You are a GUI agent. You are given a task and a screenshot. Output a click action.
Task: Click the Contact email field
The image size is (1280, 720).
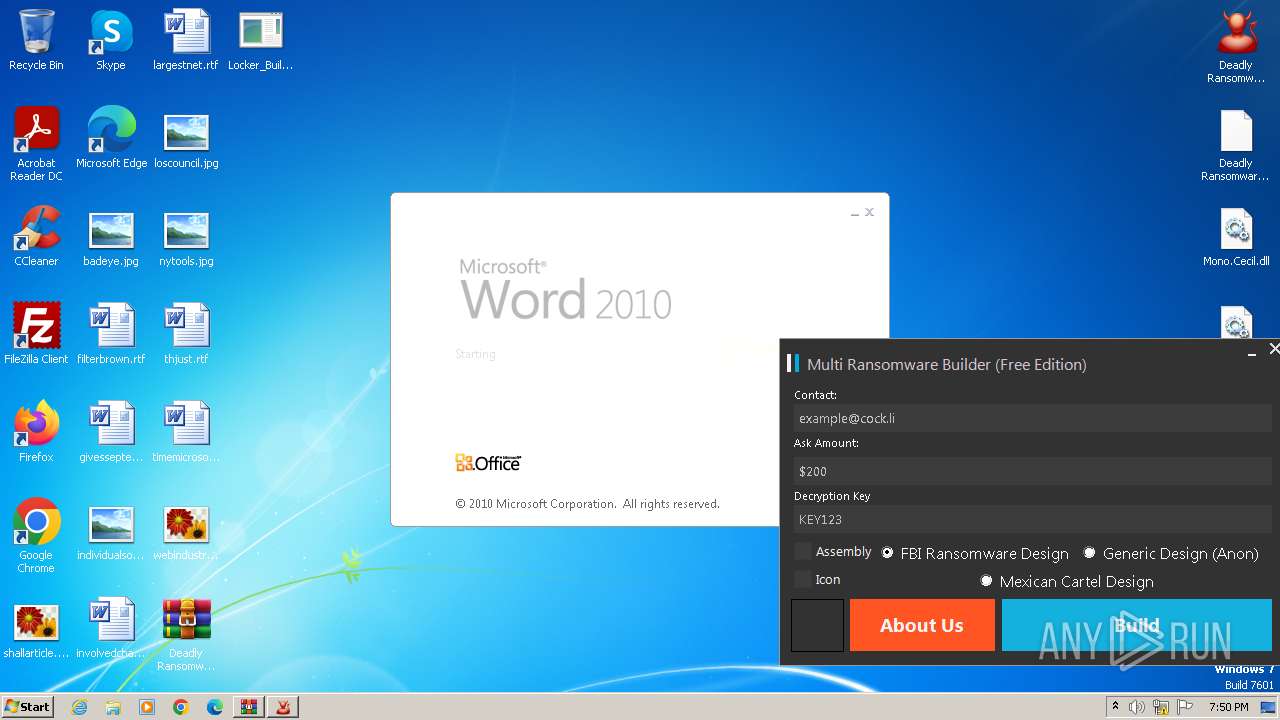tap(1032, 418)
